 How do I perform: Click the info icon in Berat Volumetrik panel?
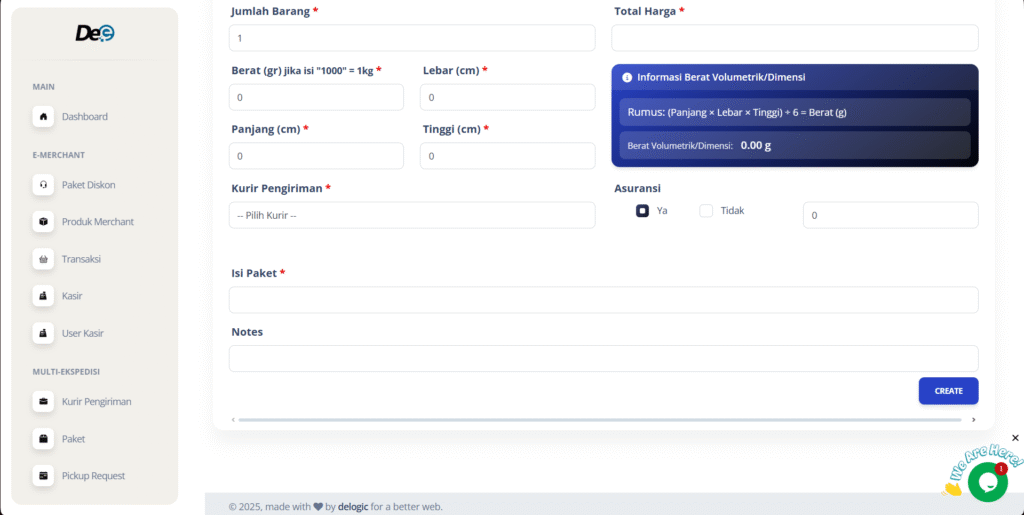[x=627, y=77]
